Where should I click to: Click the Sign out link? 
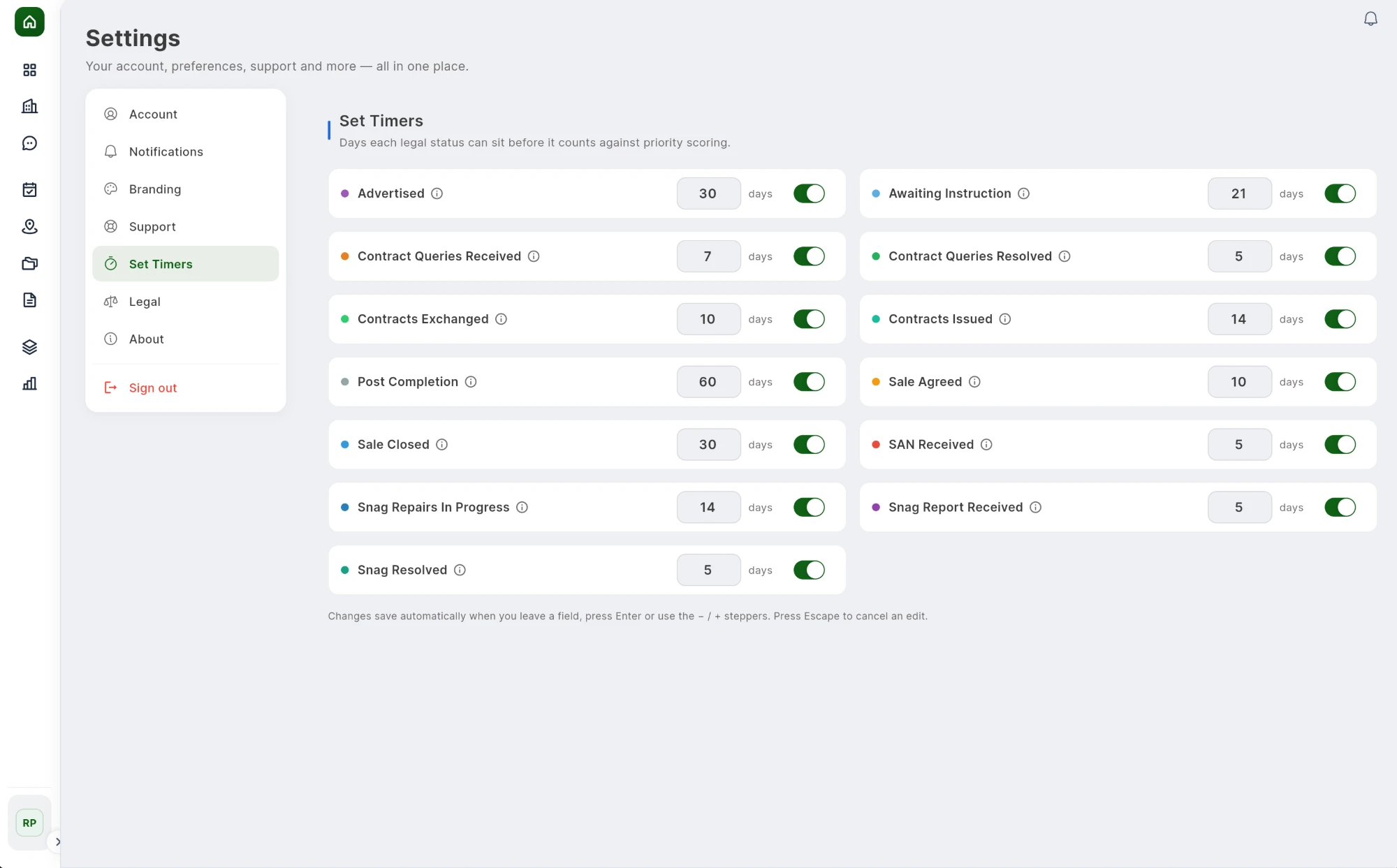pyautogui.click(x=185, y=388)
